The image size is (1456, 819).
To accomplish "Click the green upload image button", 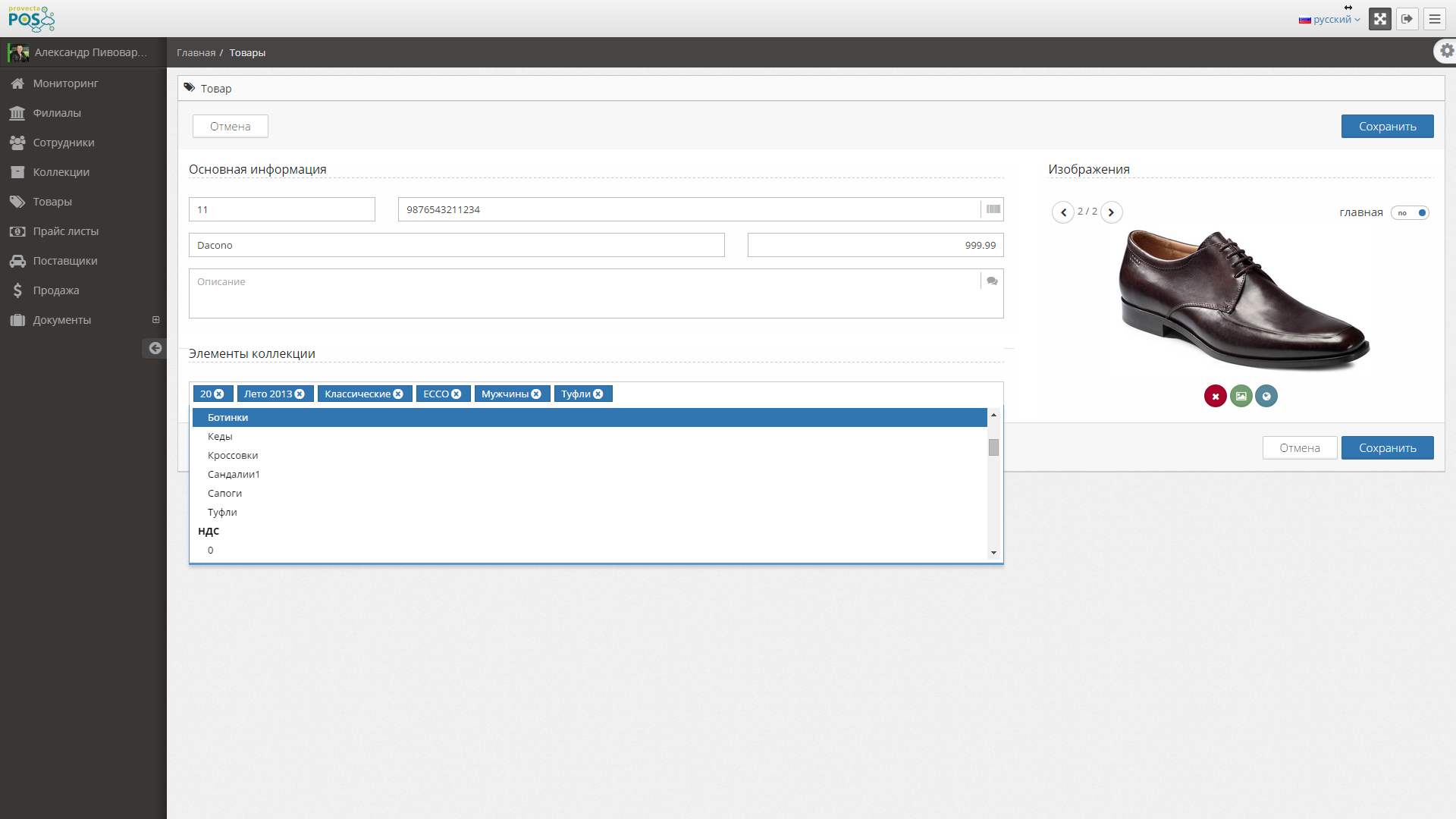I will (x=1241, y=396).
